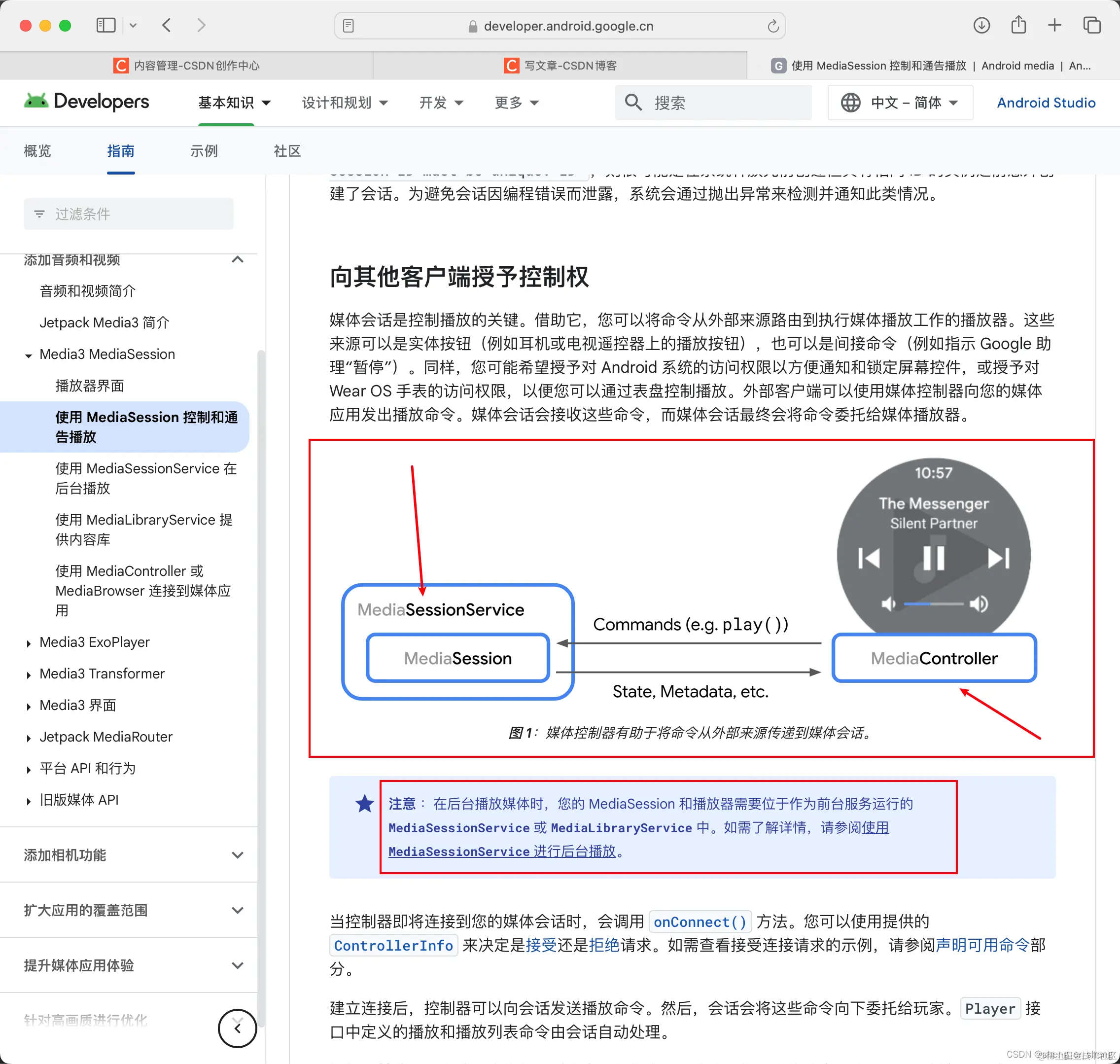Click the 过滤条件 filter field
Image resolution: width=1120 pixels, height=1064 pixels.
coord(129,214)
